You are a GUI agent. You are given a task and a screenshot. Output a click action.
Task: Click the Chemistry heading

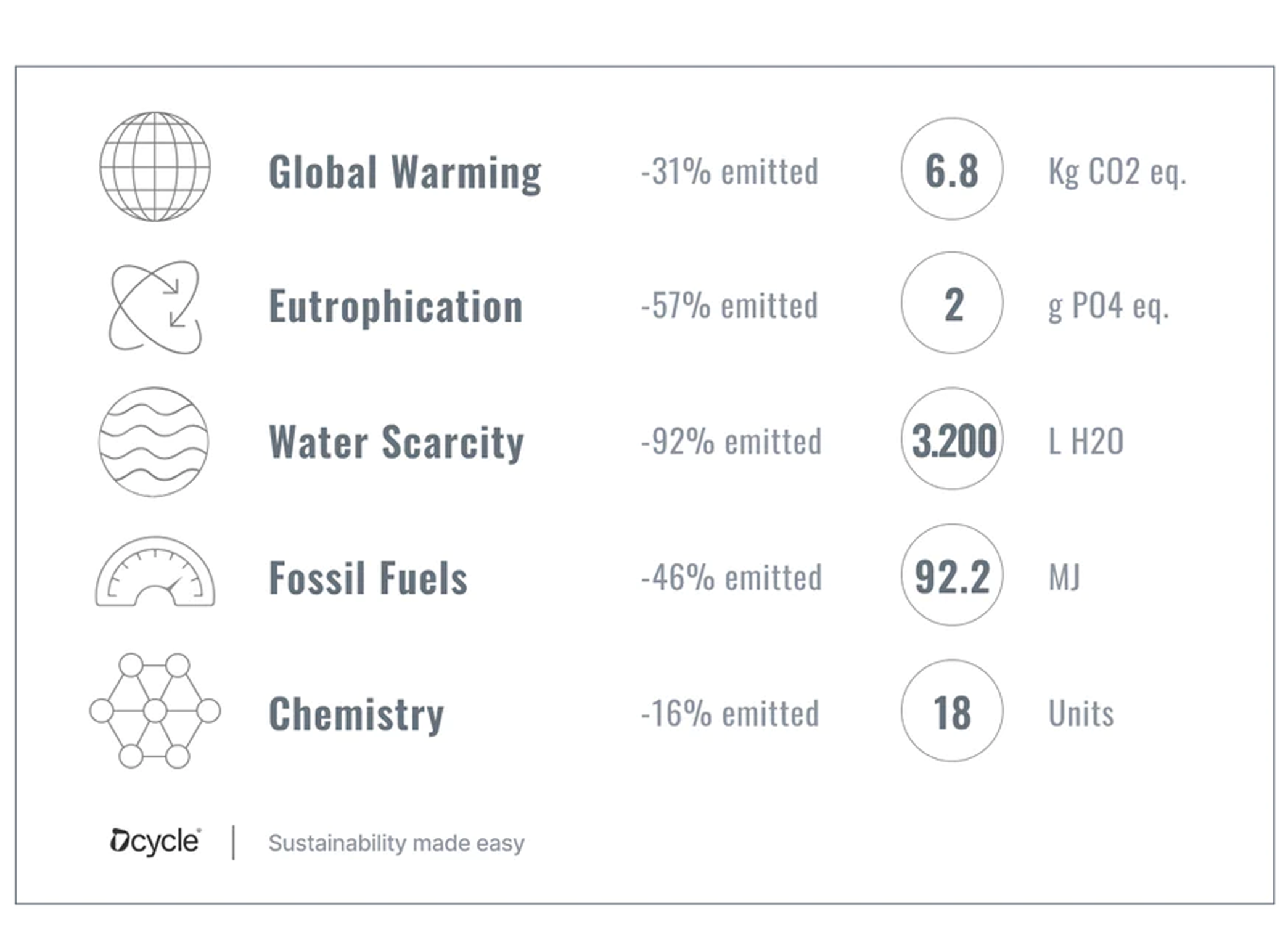(356, 714)
